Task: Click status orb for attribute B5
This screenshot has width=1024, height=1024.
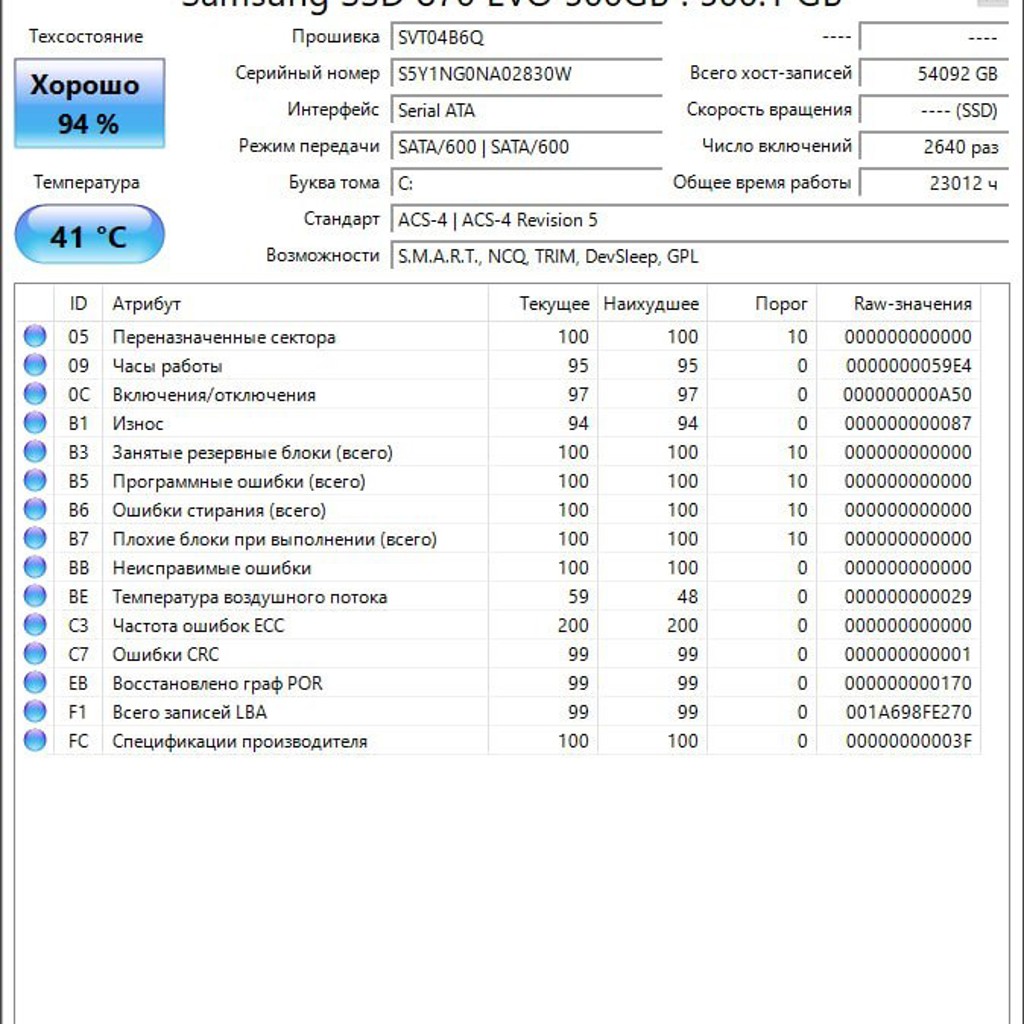Action: coord(35,481)
